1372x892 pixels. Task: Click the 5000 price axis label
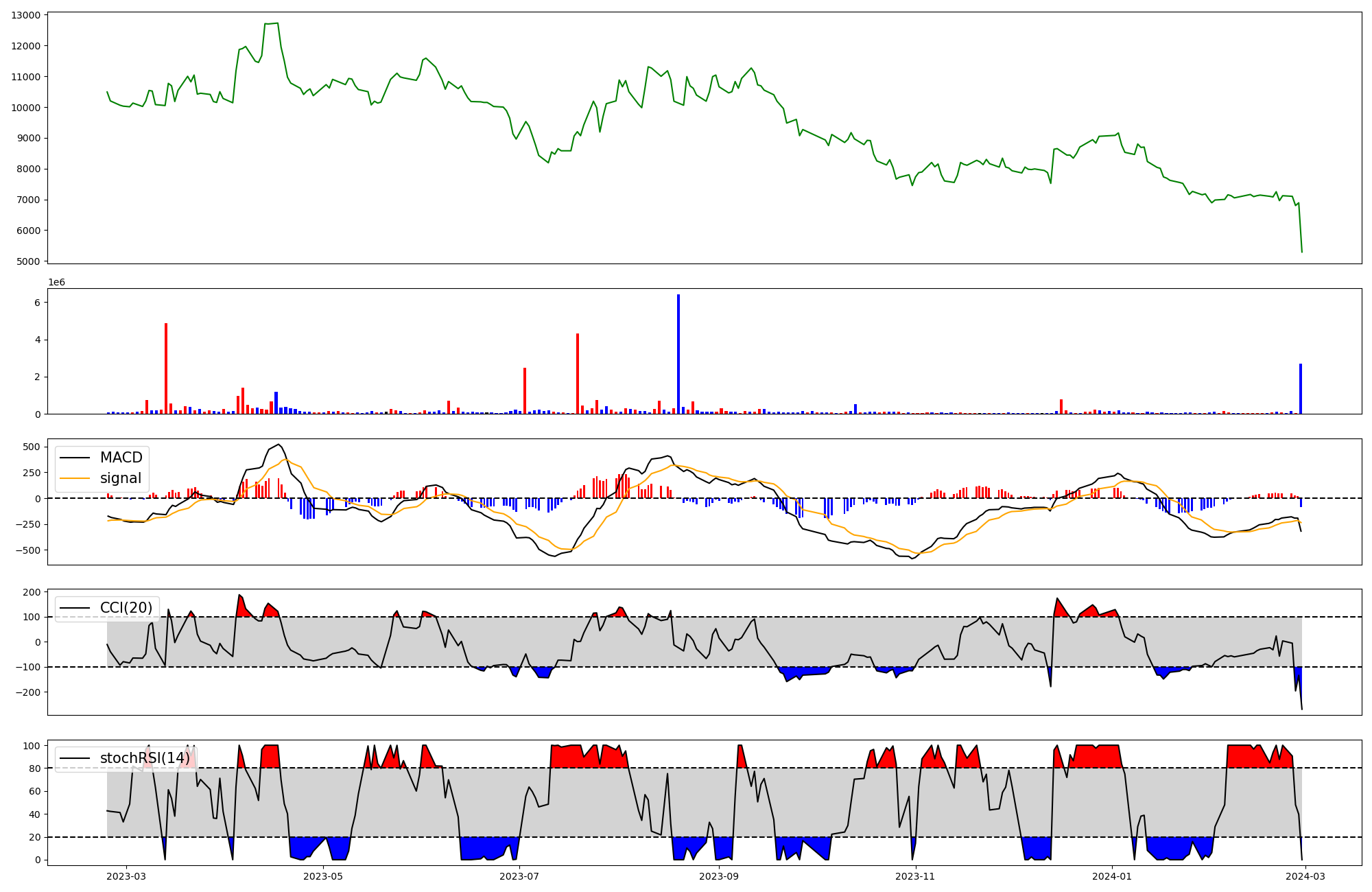coord(28,261)
